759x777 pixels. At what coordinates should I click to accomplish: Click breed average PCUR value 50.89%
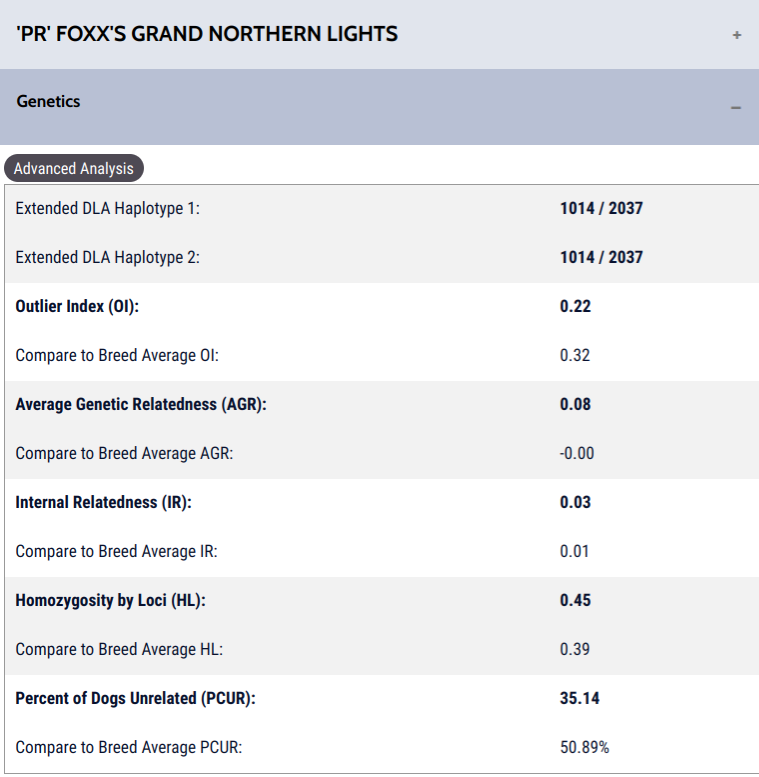coord(585,747)
